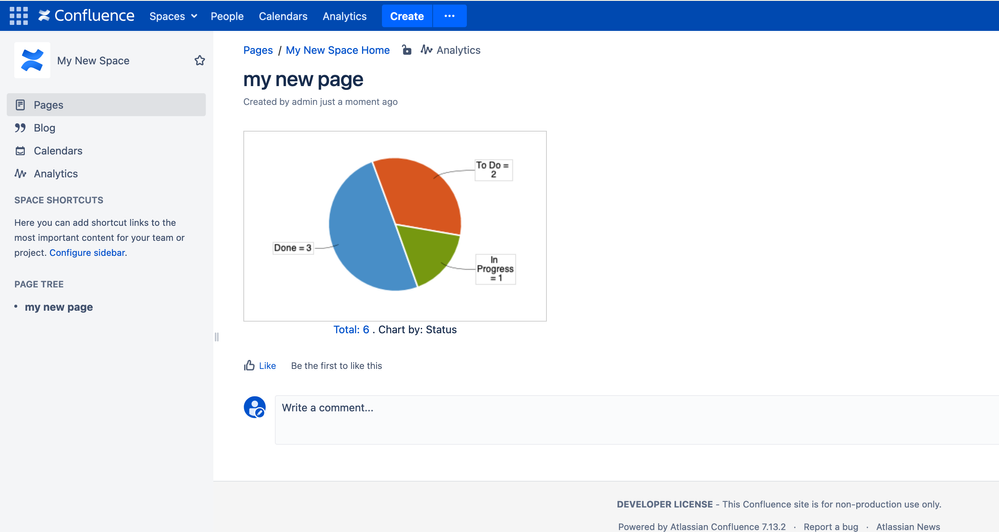The height and width of the screenshot is (532, 999).
Task: Click the thumbs-up Like icon
Action: tap(249, 365)
